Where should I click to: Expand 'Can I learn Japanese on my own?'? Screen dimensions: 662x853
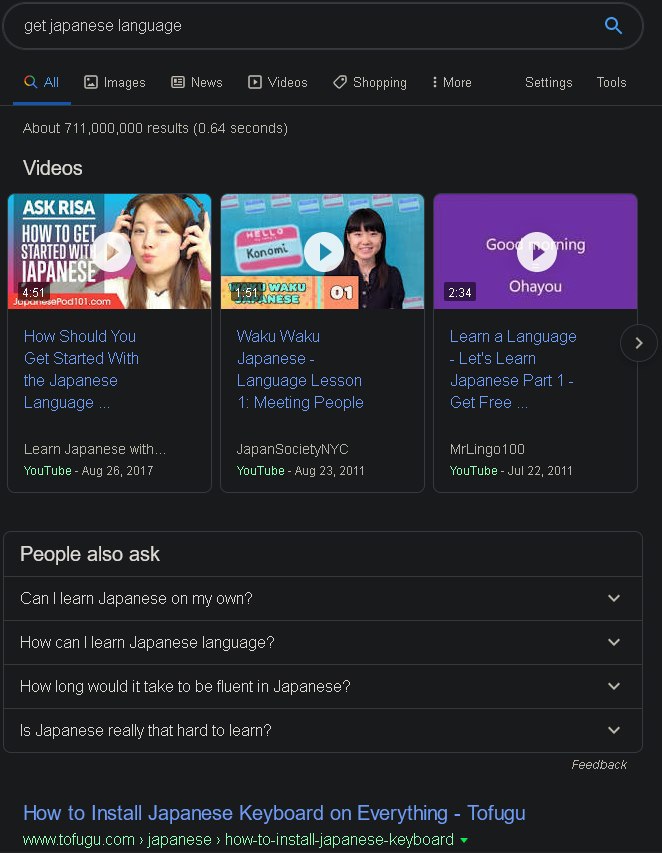323,598
